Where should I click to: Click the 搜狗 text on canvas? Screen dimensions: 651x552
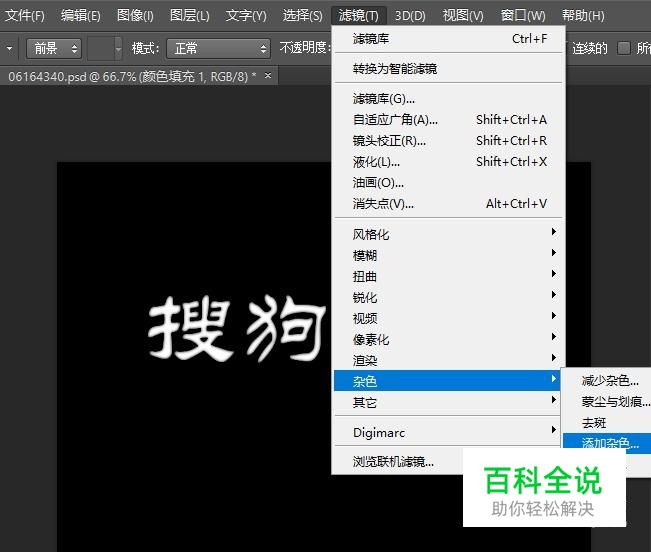(x=237, y=328)
